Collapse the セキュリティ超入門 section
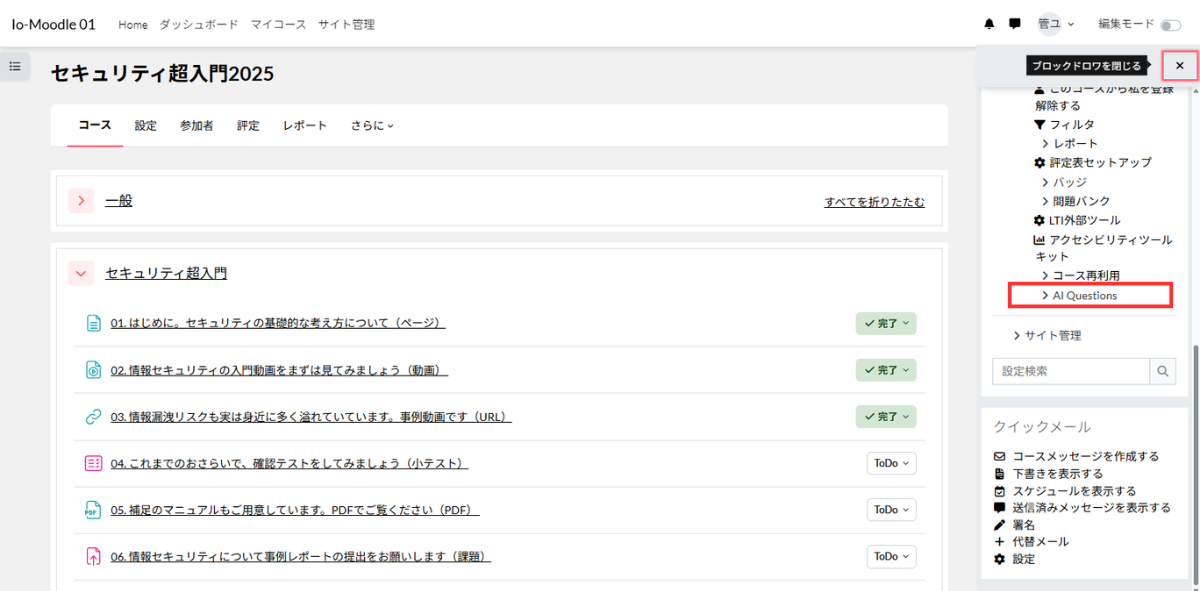1200x591 pixels. [81, 273]
